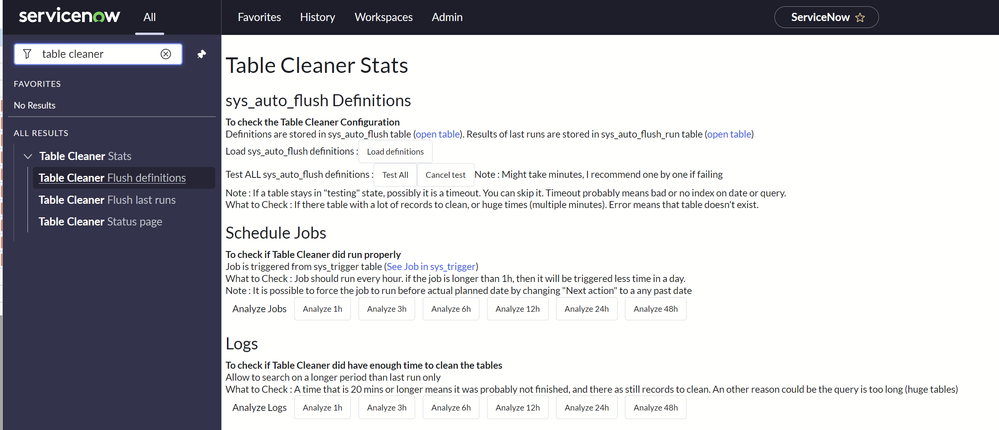Image resolution: width=999 pixels, height=430 pixels.
Task: Analyze Logs for 12h
Action: pos(518,408)
